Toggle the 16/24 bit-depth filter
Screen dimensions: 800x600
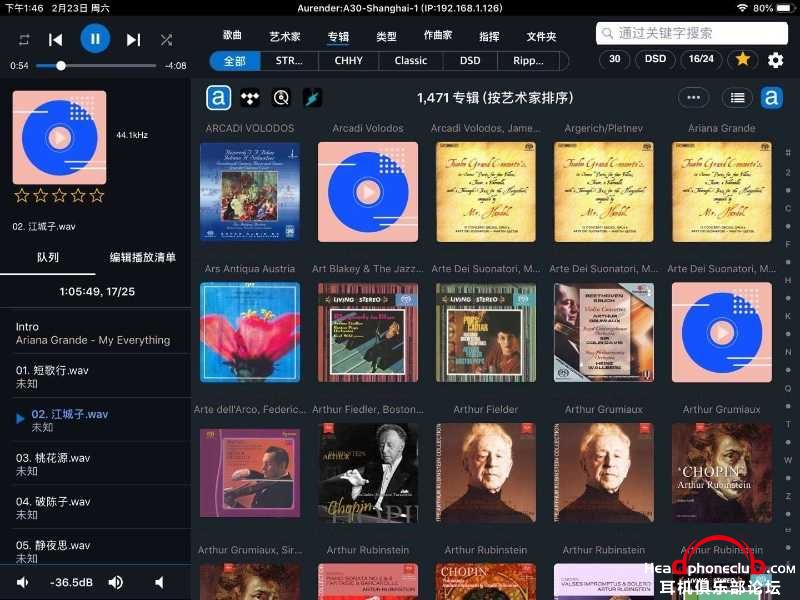(x=701, y=59)
